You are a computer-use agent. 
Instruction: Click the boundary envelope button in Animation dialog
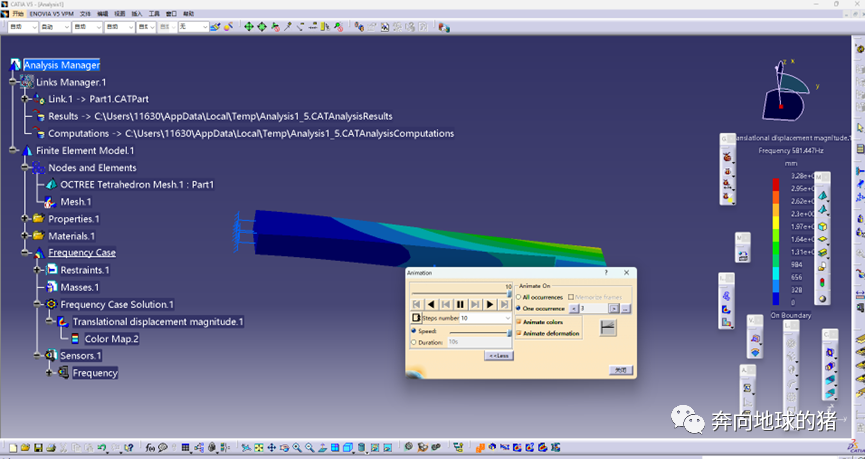[608, 328]
